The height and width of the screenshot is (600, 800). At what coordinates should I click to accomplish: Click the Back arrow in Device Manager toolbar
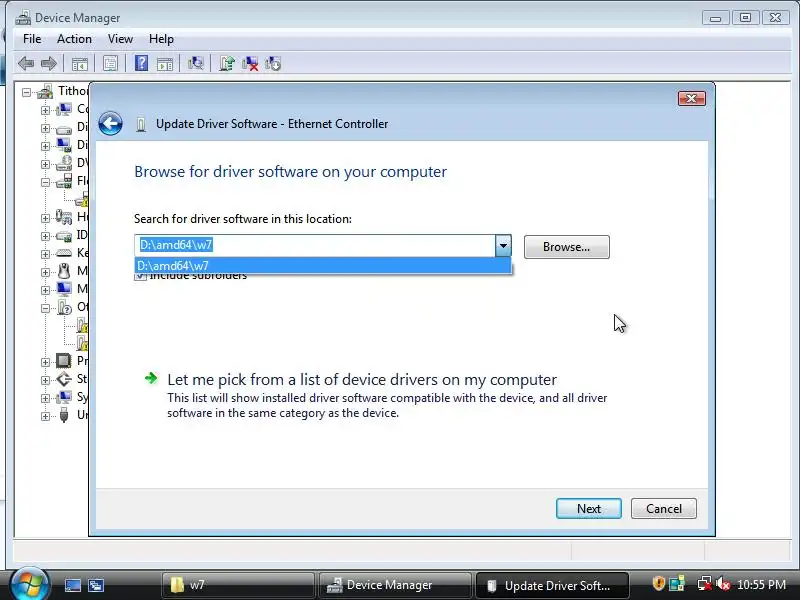[26, 64]
